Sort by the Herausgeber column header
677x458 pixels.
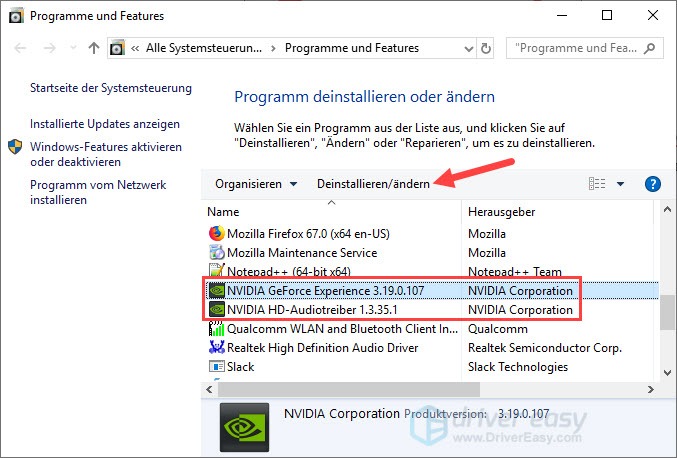(500, 212)
